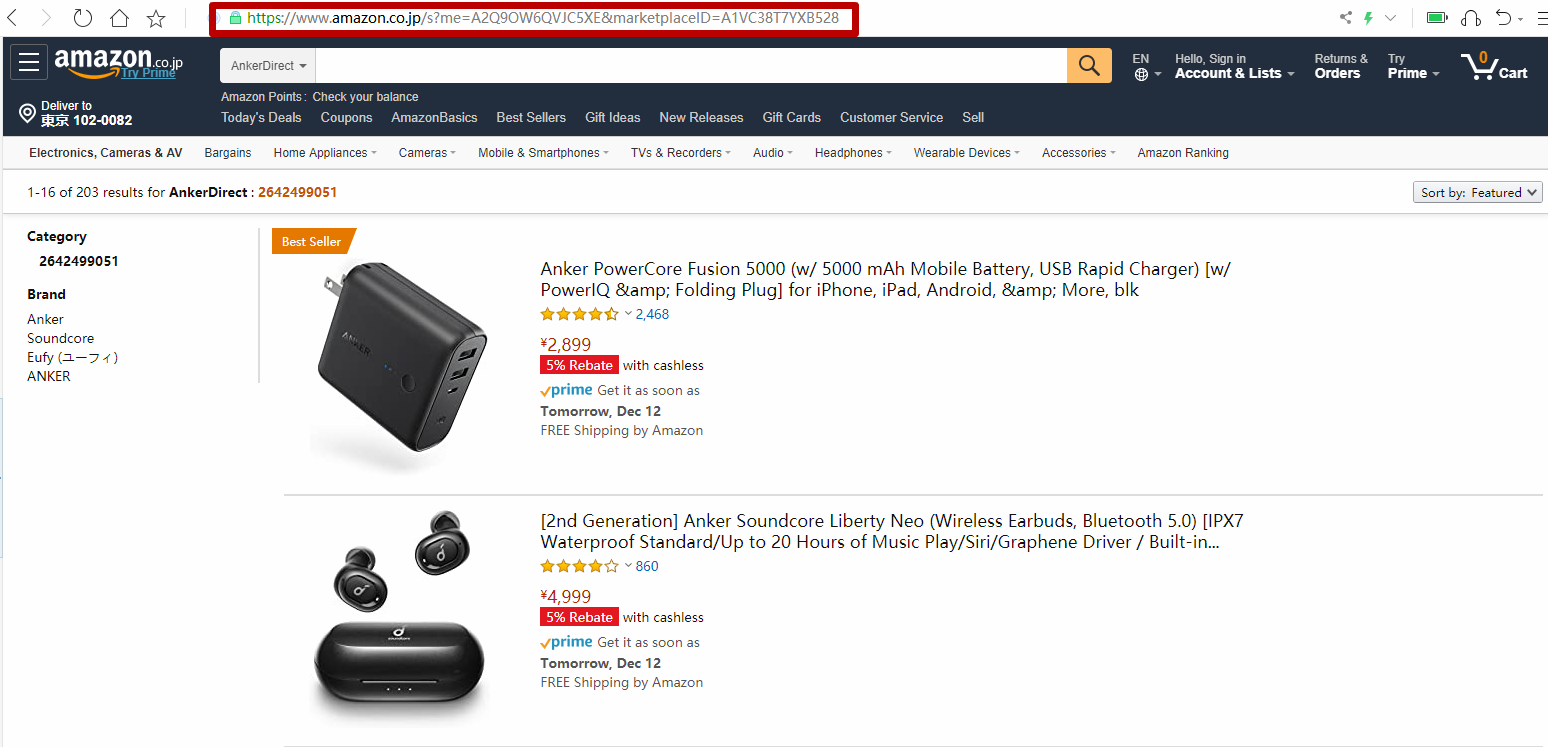
Task: Click the browser reload icon
Action: 83,18
